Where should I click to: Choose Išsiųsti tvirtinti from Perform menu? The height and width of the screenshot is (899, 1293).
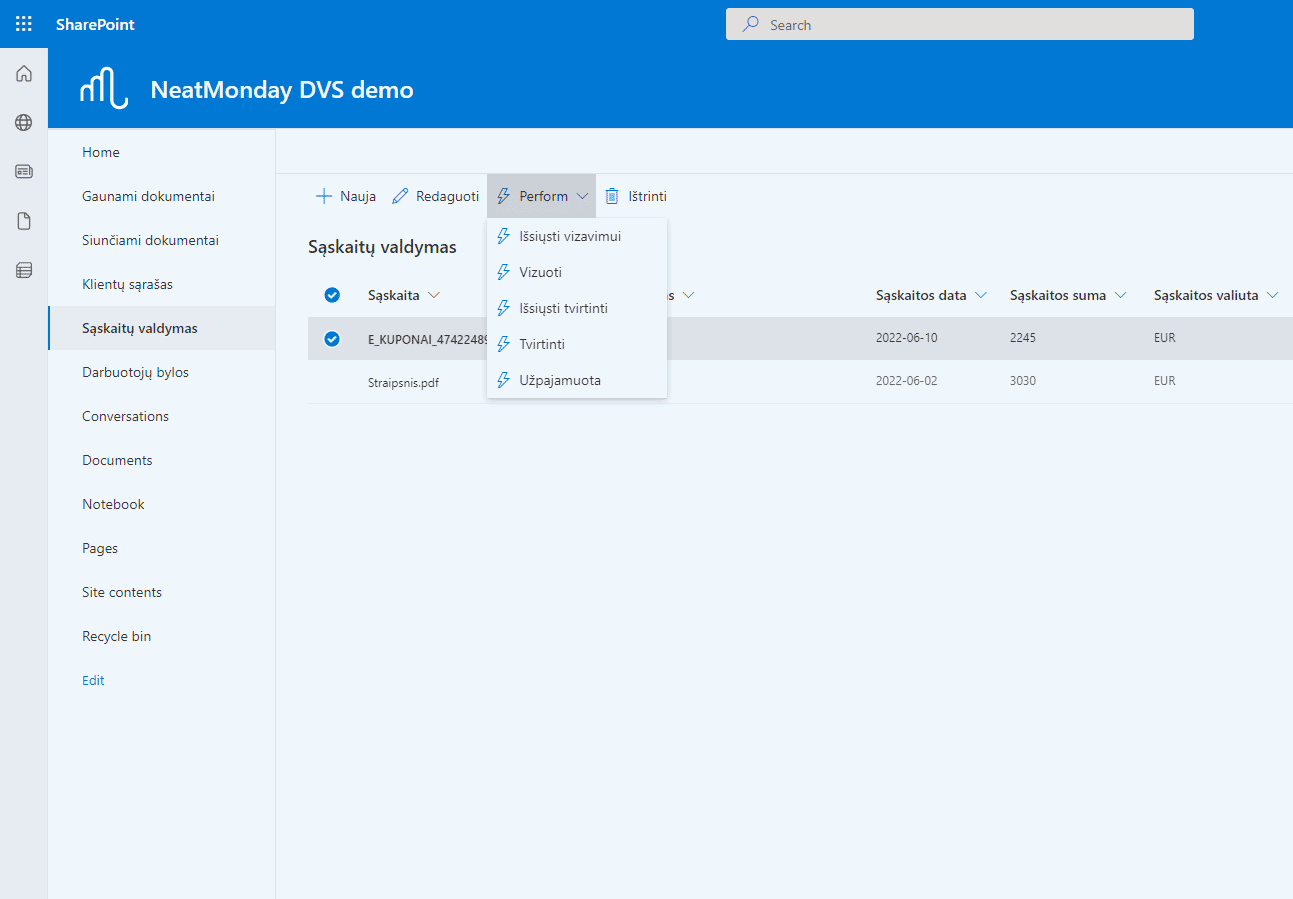(x=577, y=308)
